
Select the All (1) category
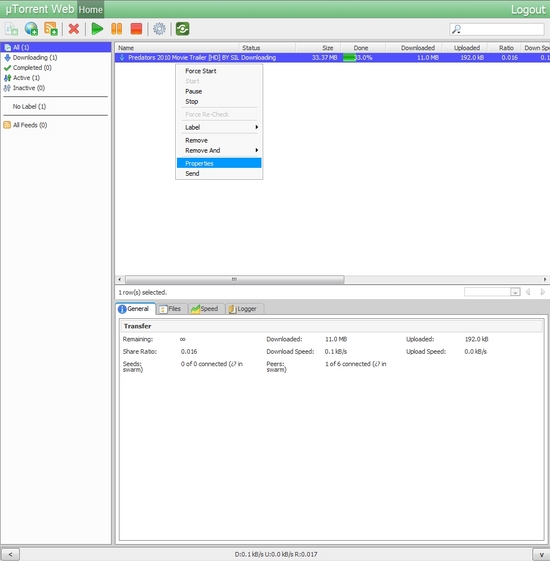point(56,47)
